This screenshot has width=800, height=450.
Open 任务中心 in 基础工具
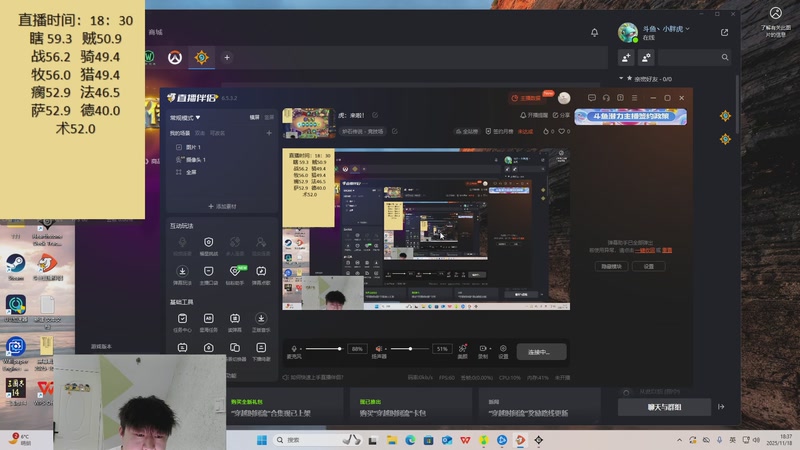click(182, 318)
